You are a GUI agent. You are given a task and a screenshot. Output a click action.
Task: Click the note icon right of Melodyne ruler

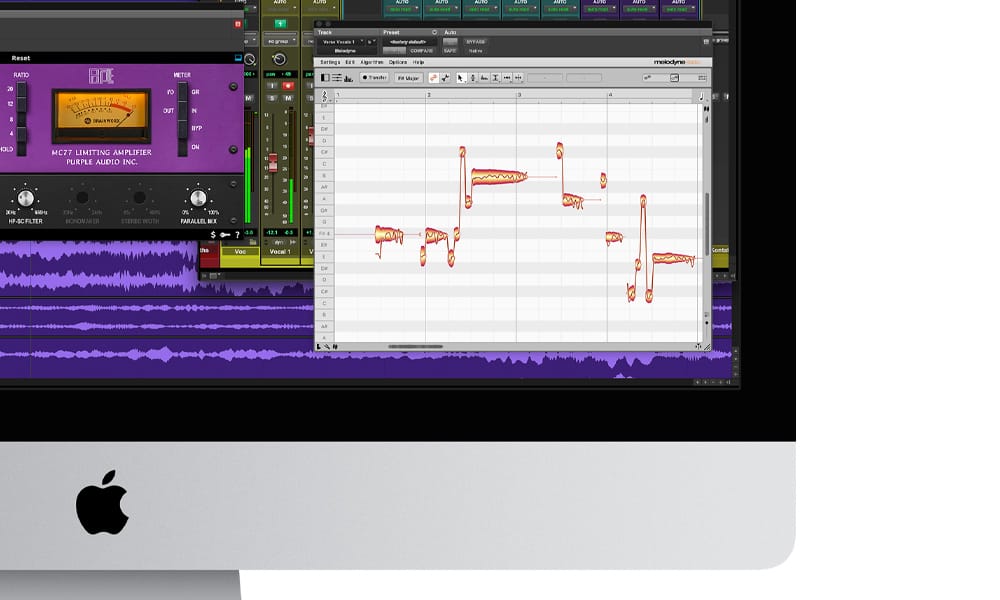click(702, 96)
